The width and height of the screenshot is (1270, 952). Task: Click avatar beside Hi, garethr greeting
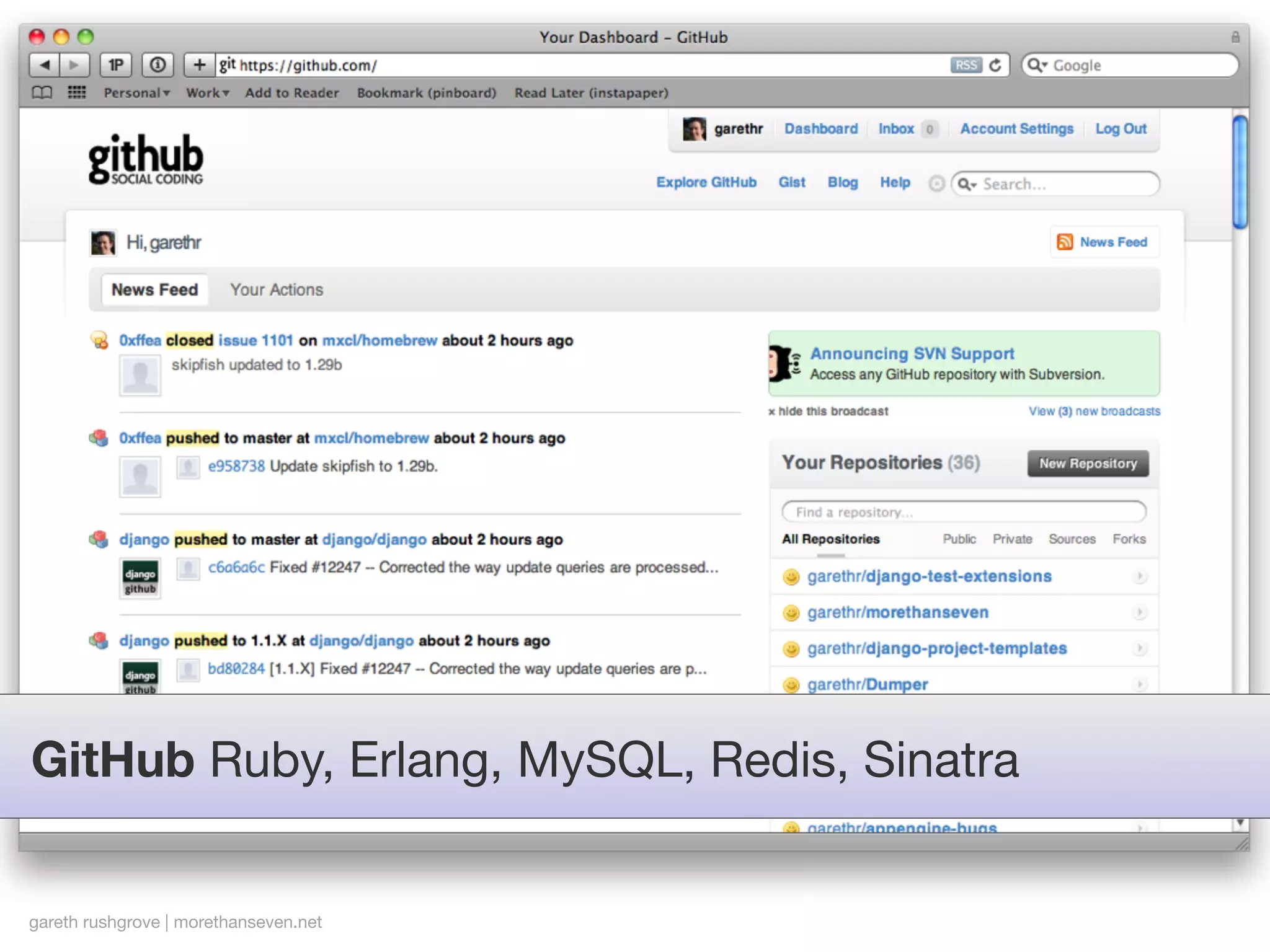coord(103,242)
